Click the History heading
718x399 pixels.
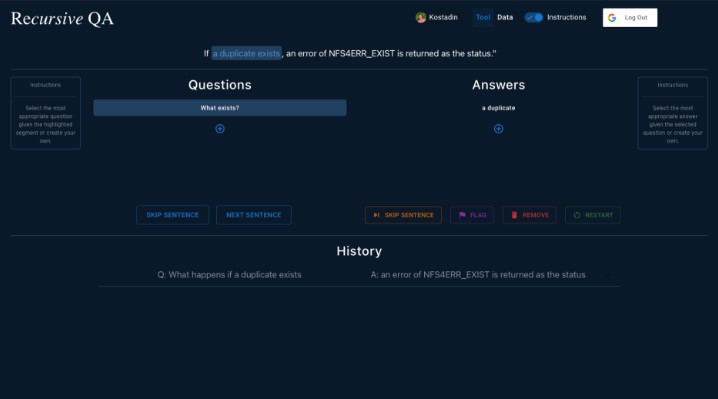pyautogui.click(x=359, y=251)
